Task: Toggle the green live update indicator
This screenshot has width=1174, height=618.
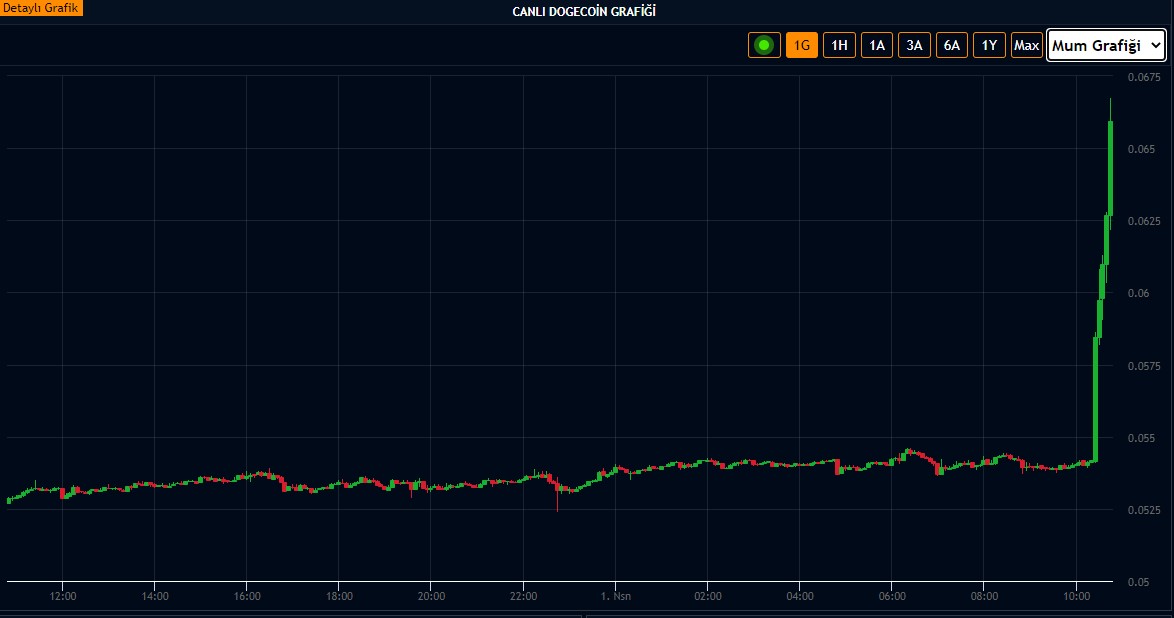Action: pos(764,45)
